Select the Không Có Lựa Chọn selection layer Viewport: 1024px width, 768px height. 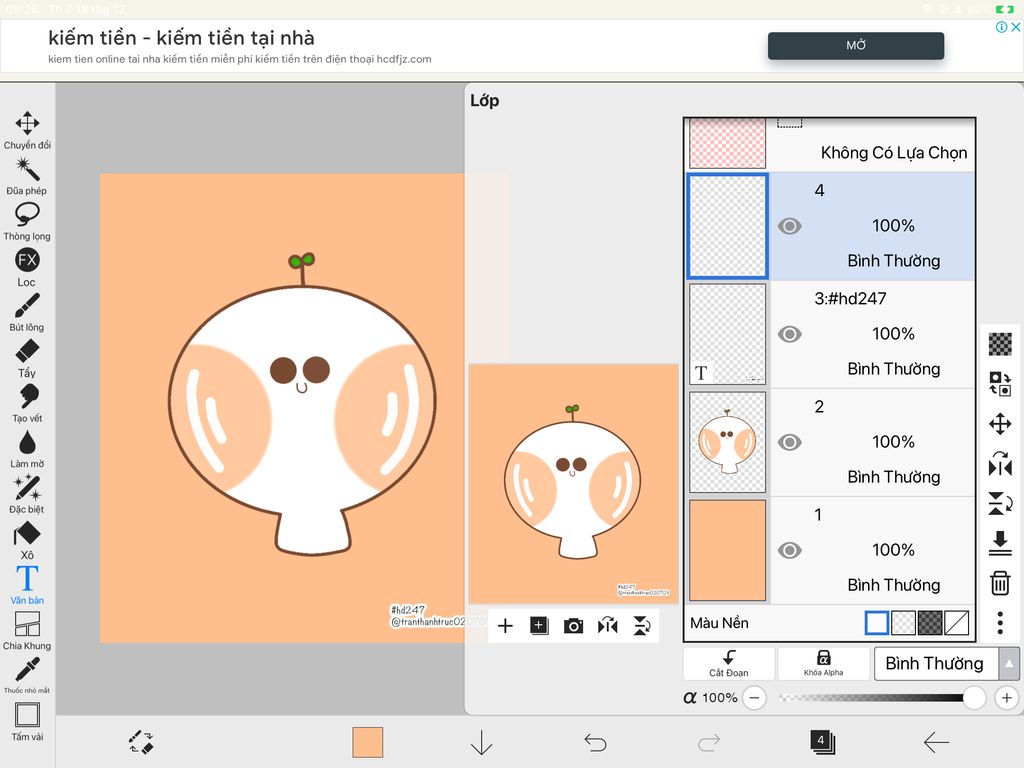831,145
